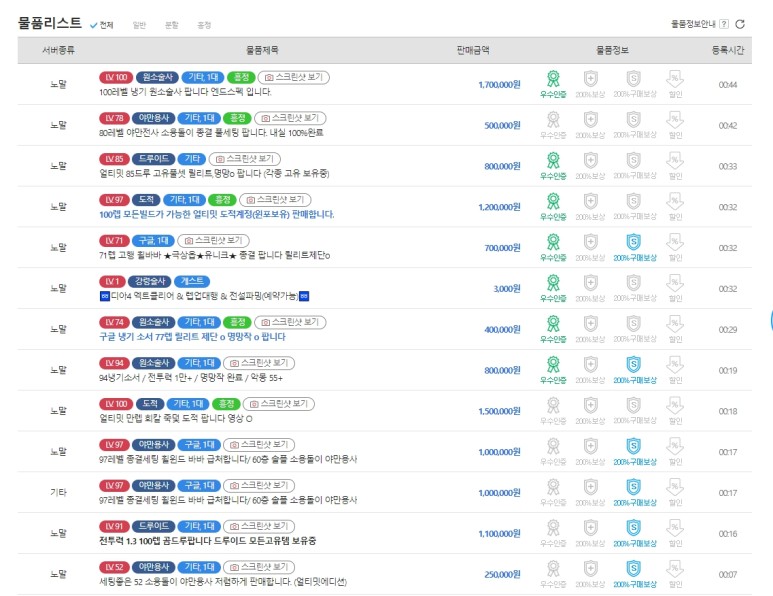773x596 pixels.
Task: Click the 흥정 tag in LV 74 원소술사 row
Action: pos(238,322)
